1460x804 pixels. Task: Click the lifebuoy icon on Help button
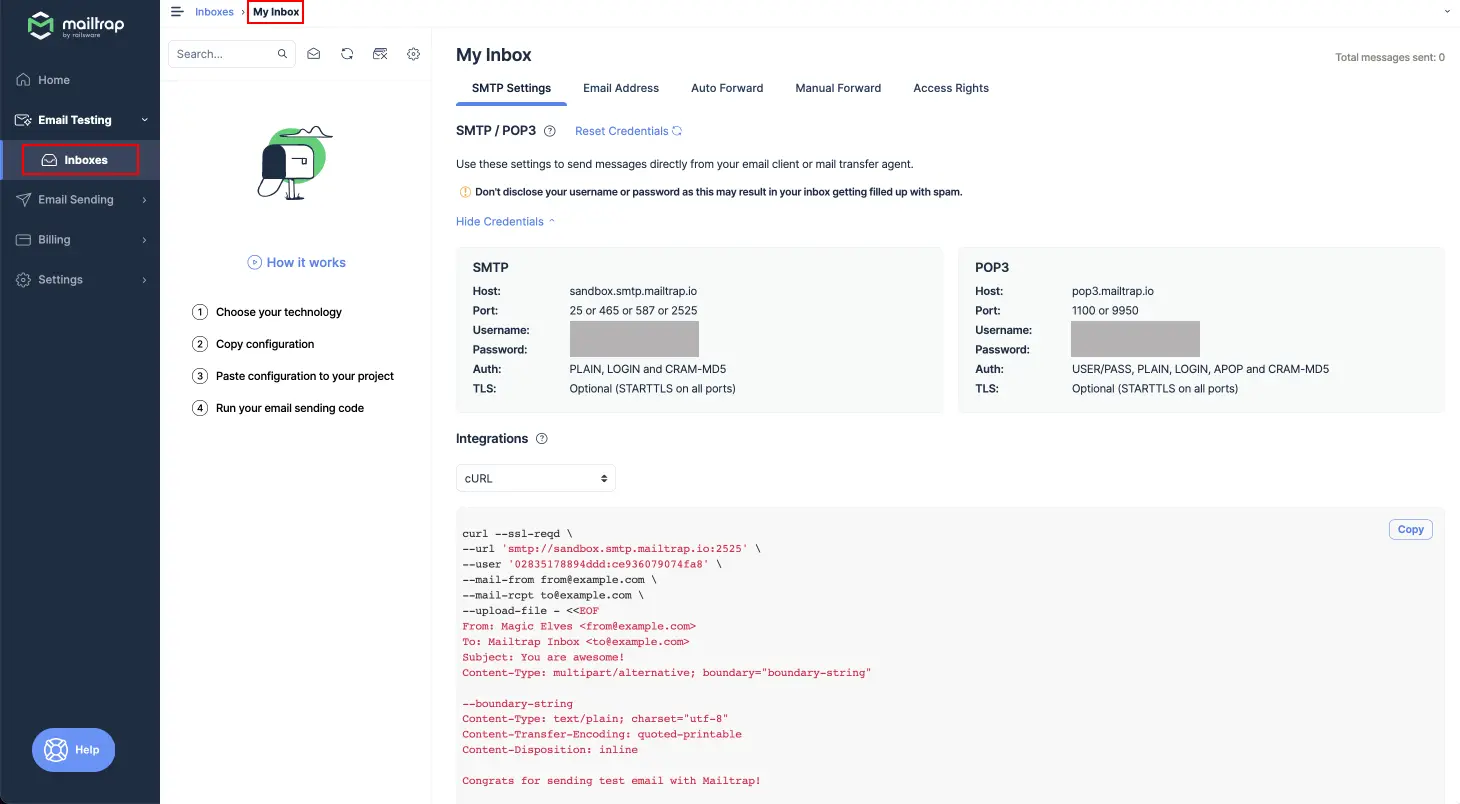coord(55,750)
